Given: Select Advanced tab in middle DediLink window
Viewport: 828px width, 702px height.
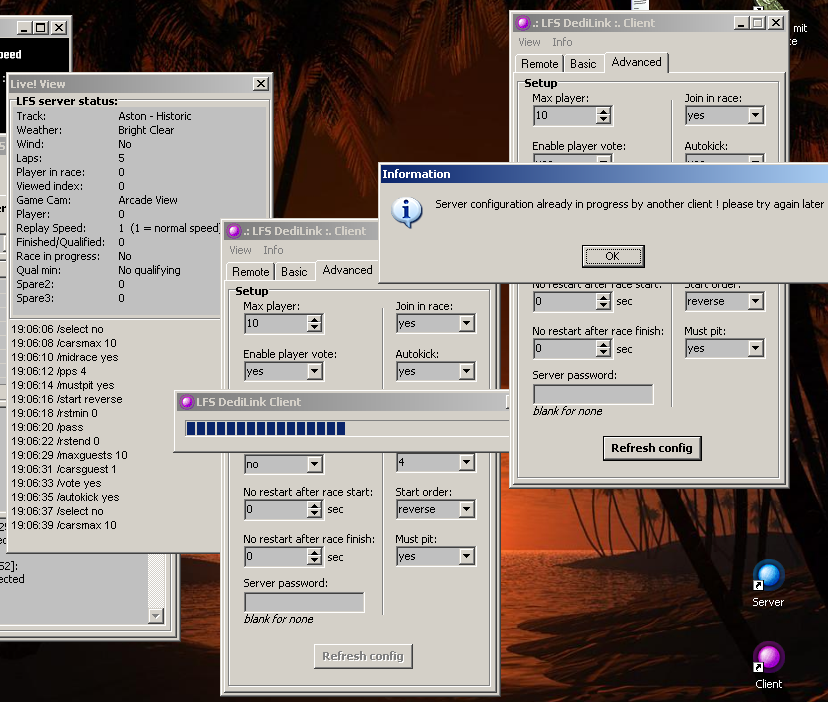Looking at the screenshot, I should (347, 270).
